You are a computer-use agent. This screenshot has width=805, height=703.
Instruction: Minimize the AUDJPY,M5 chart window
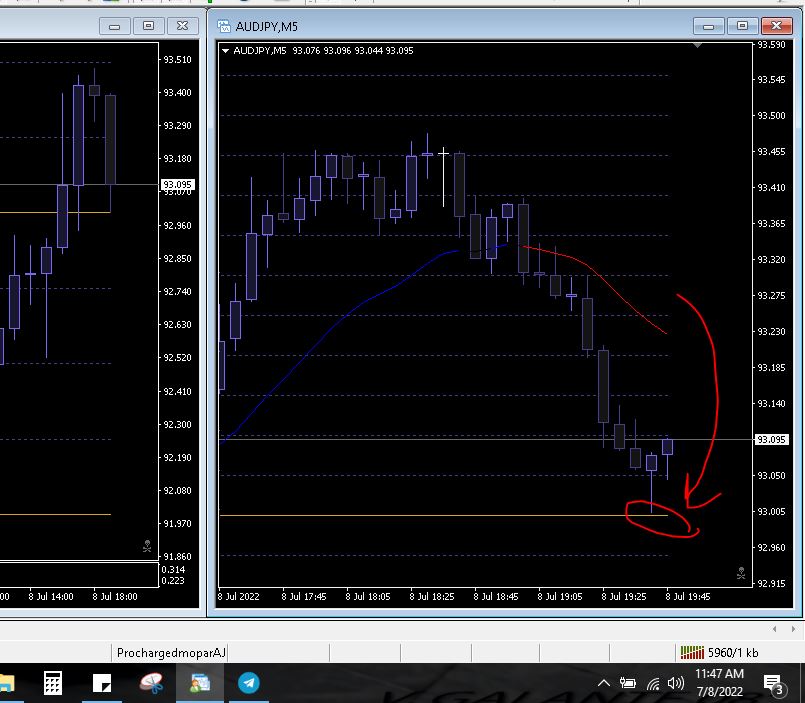click(x=708, y=26)
